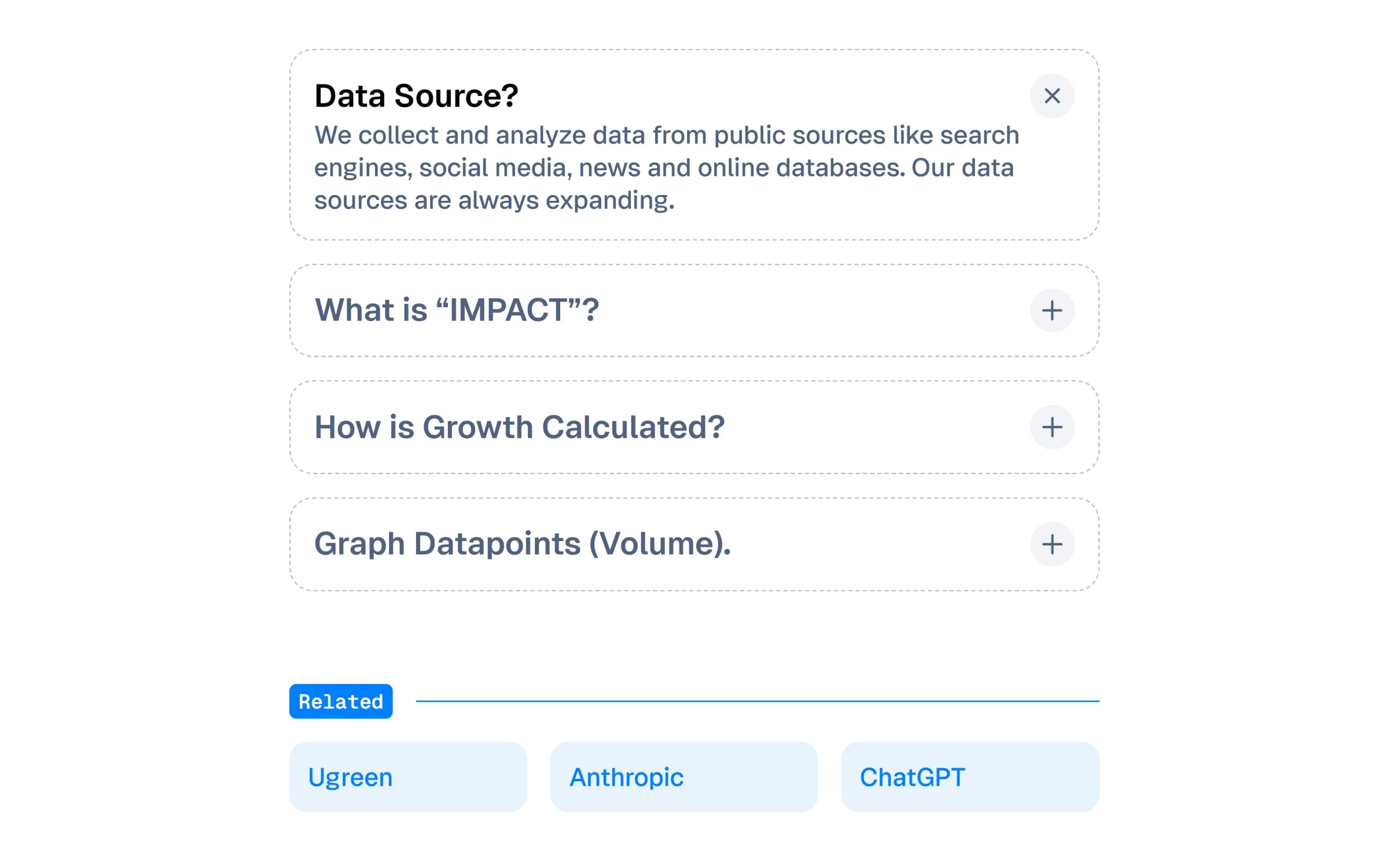Click plus icon for Growth Calculated question
Image resolution: width=1389 pixels, height=868 pixels.
click(x=1052, y=428)
